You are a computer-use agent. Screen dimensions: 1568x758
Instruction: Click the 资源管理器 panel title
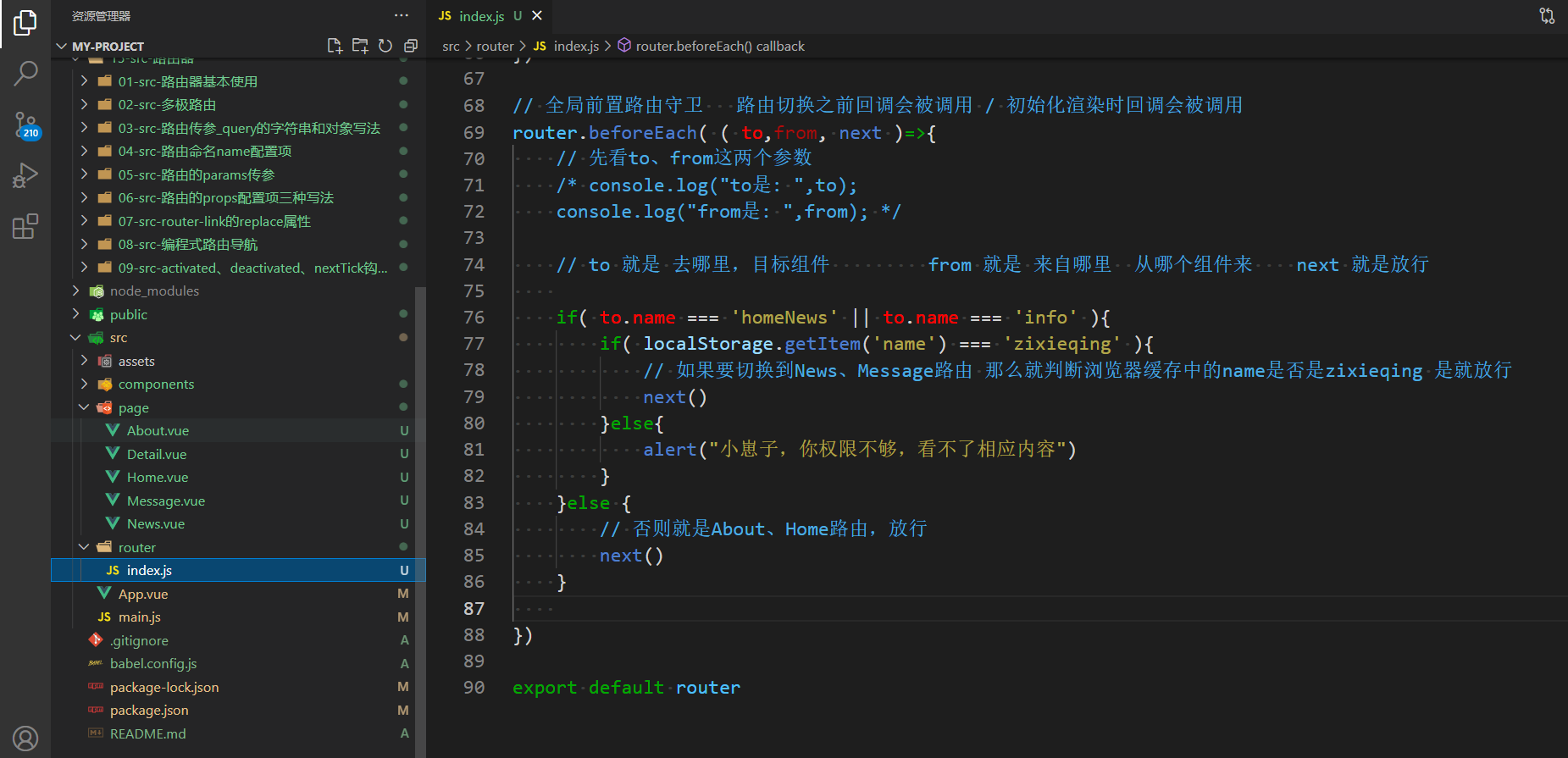pyautogui.click(x=101, y=16)
